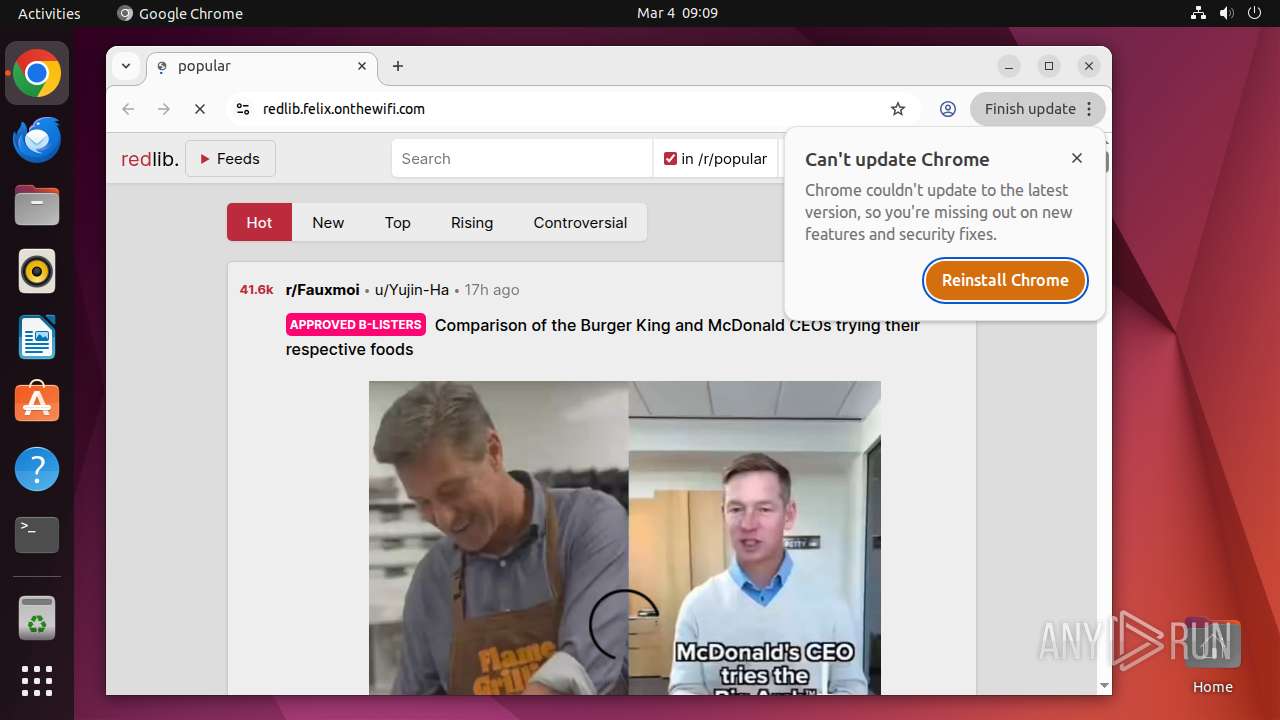Go back in browser history
This screenshot has width=1280, height=720.
click(128, 109)
